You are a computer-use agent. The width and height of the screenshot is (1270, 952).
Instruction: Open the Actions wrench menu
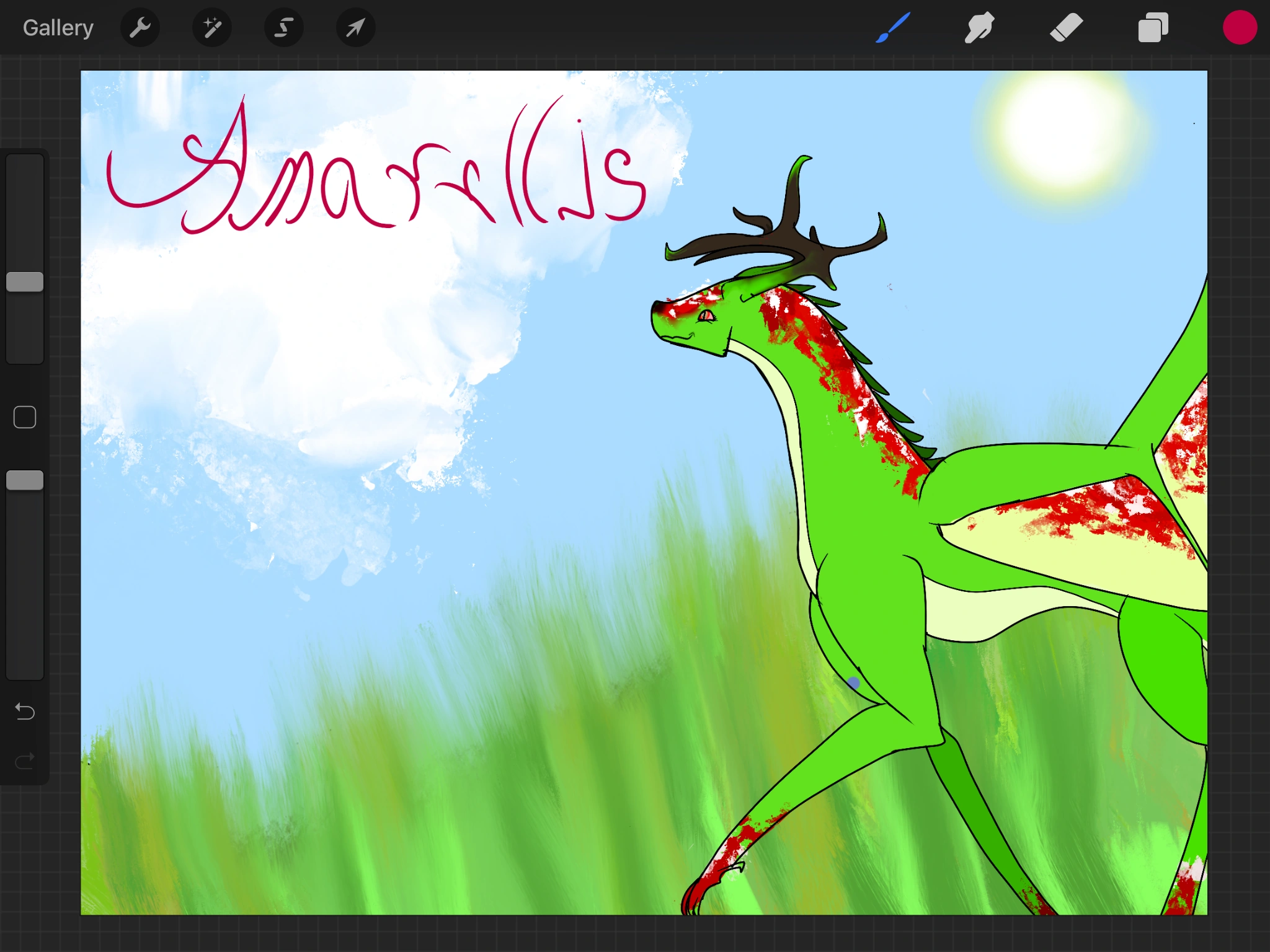(140, 28)
